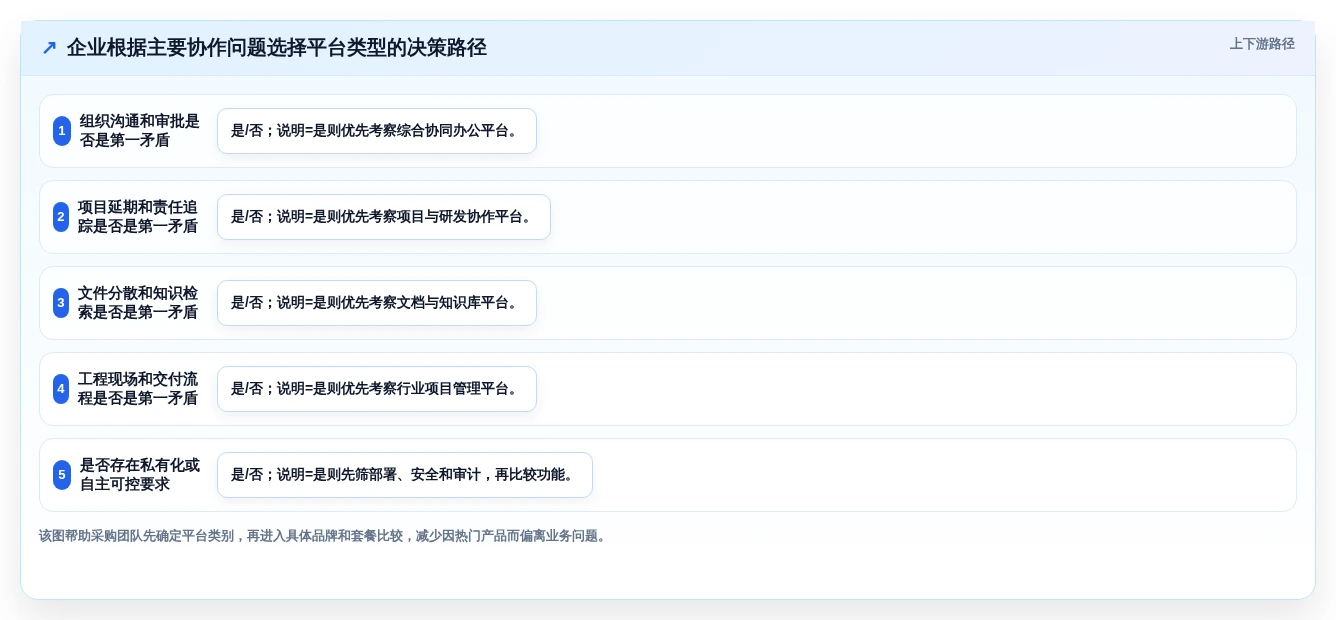Click the box mentioning 文档与知识库平台
This screenshot has height=620, width=1336.
pyautogui.click(x=377, y=303)
